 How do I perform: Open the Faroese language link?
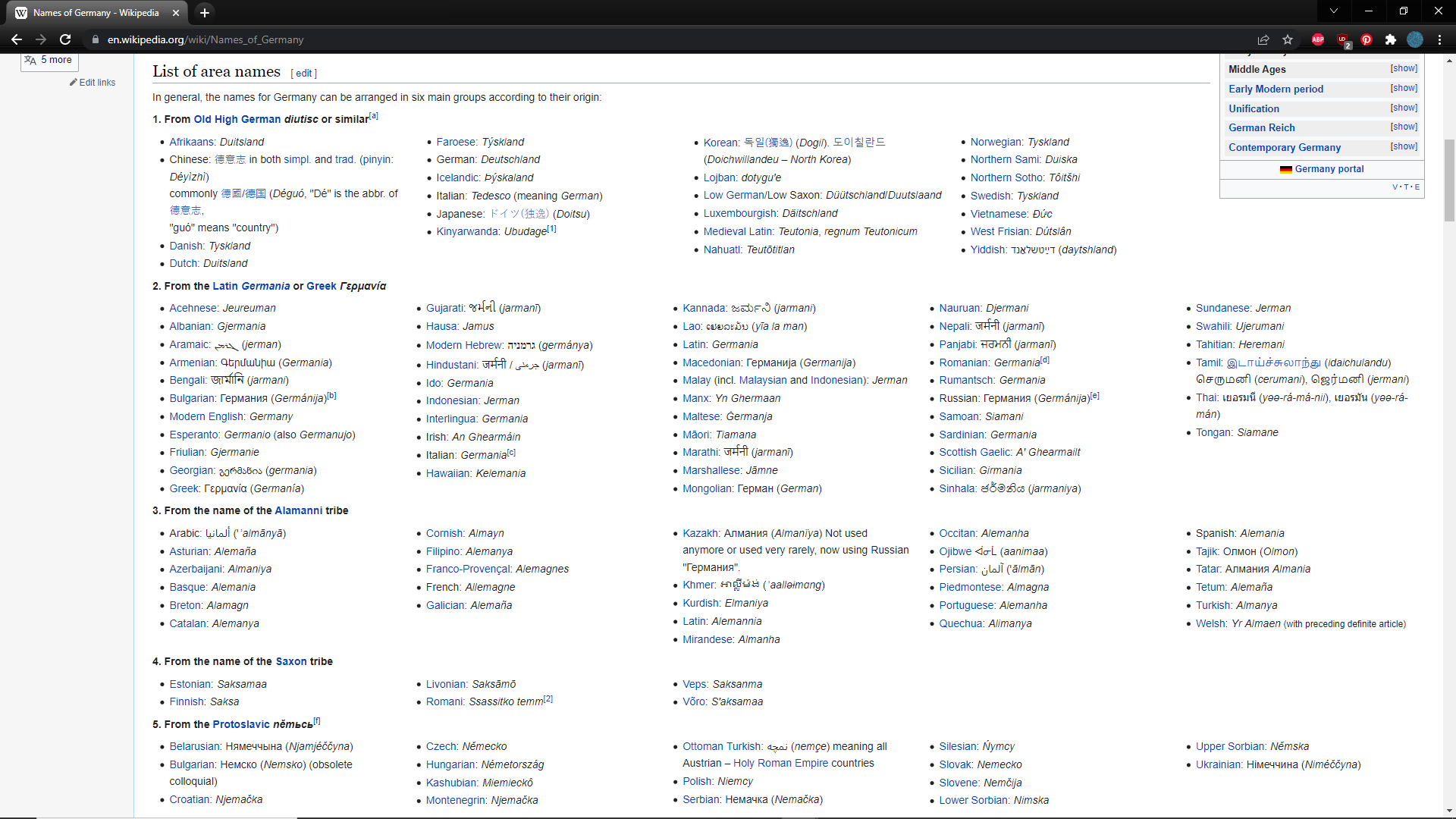click(456, 142)
